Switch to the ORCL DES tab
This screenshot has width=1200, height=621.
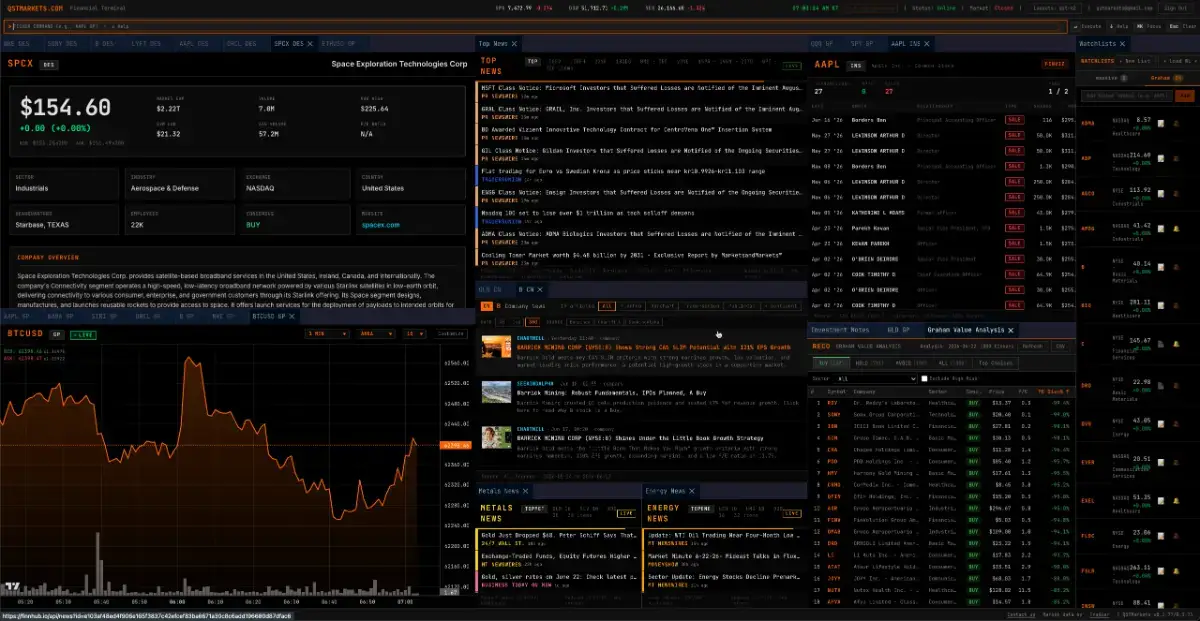241,44
